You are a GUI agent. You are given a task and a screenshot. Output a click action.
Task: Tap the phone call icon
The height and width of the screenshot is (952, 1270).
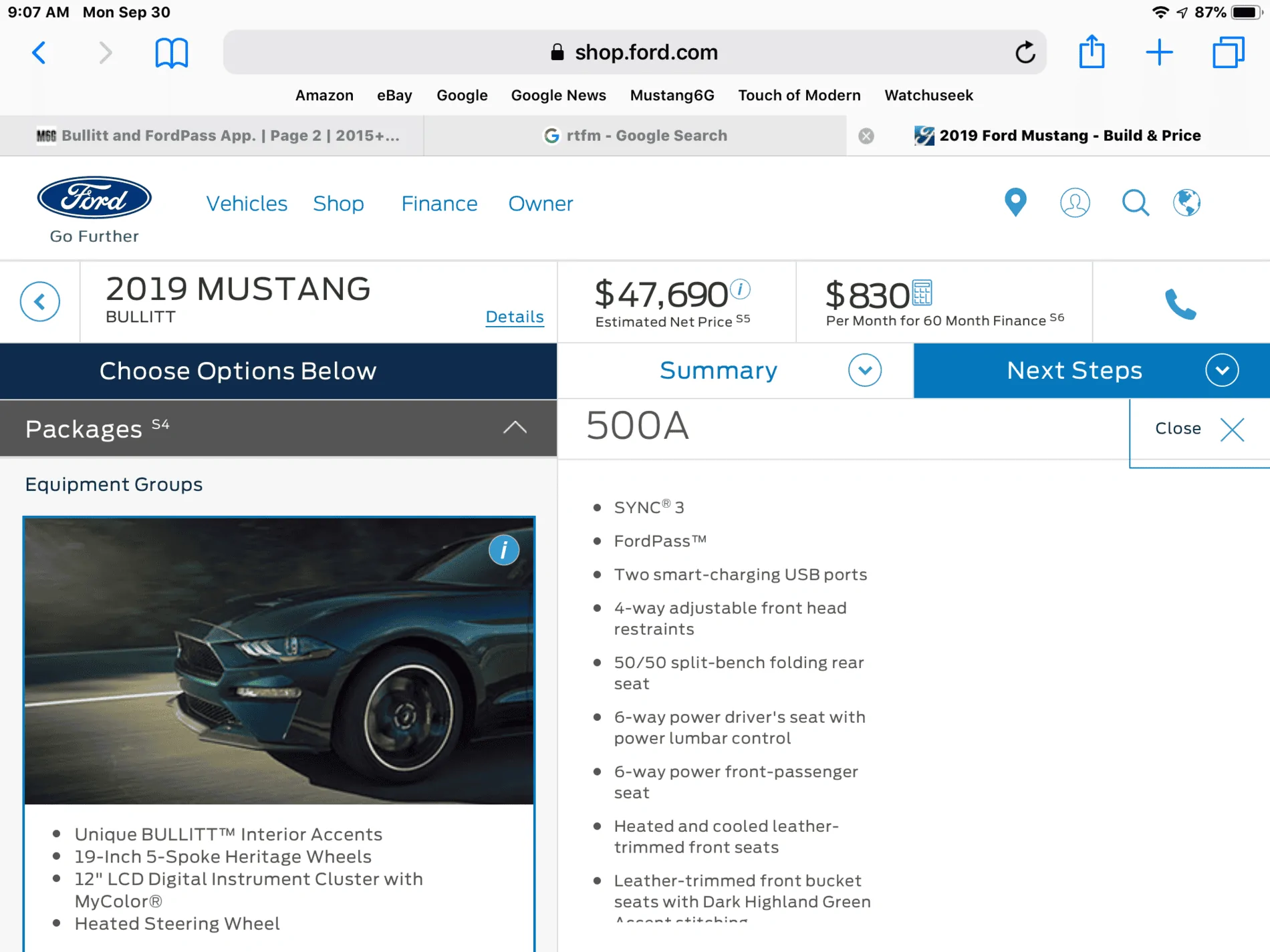click(1180, 304)
